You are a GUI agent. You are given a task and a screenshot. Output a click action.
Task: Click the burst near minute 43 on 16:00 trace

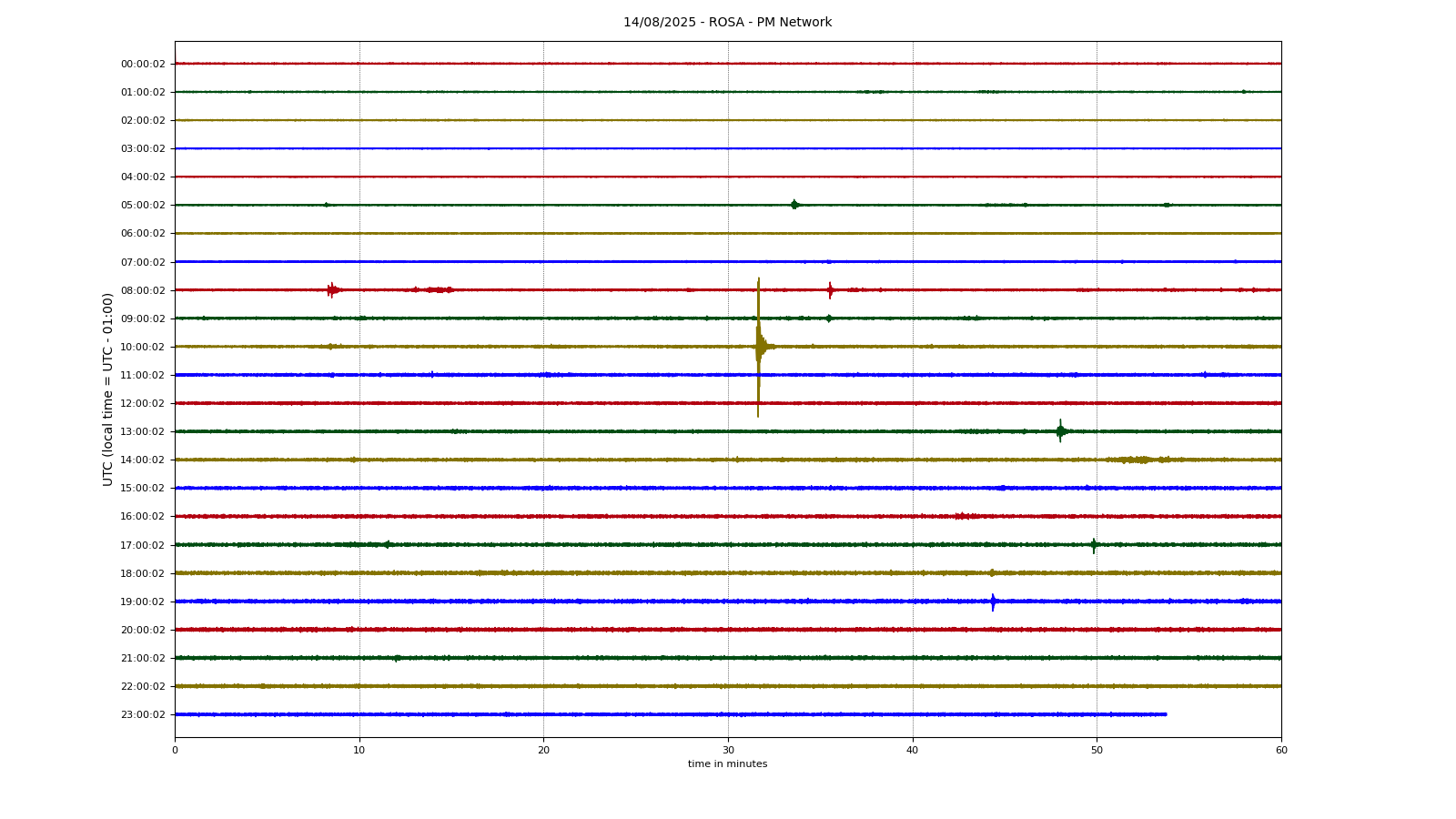coord(965,516)
